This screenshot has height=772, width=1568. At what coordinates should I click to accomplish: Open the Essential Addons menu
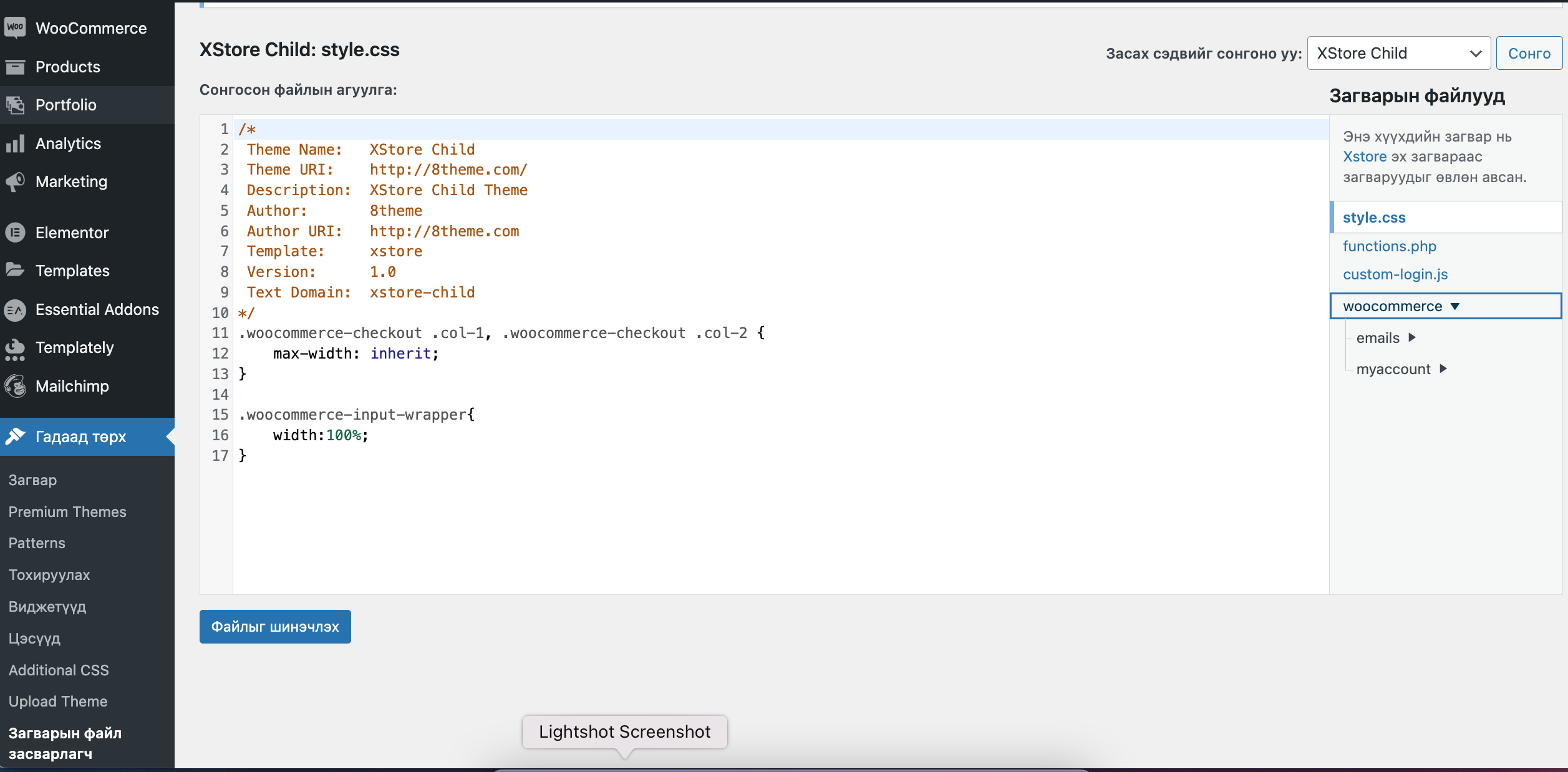[x=87, y=309]
